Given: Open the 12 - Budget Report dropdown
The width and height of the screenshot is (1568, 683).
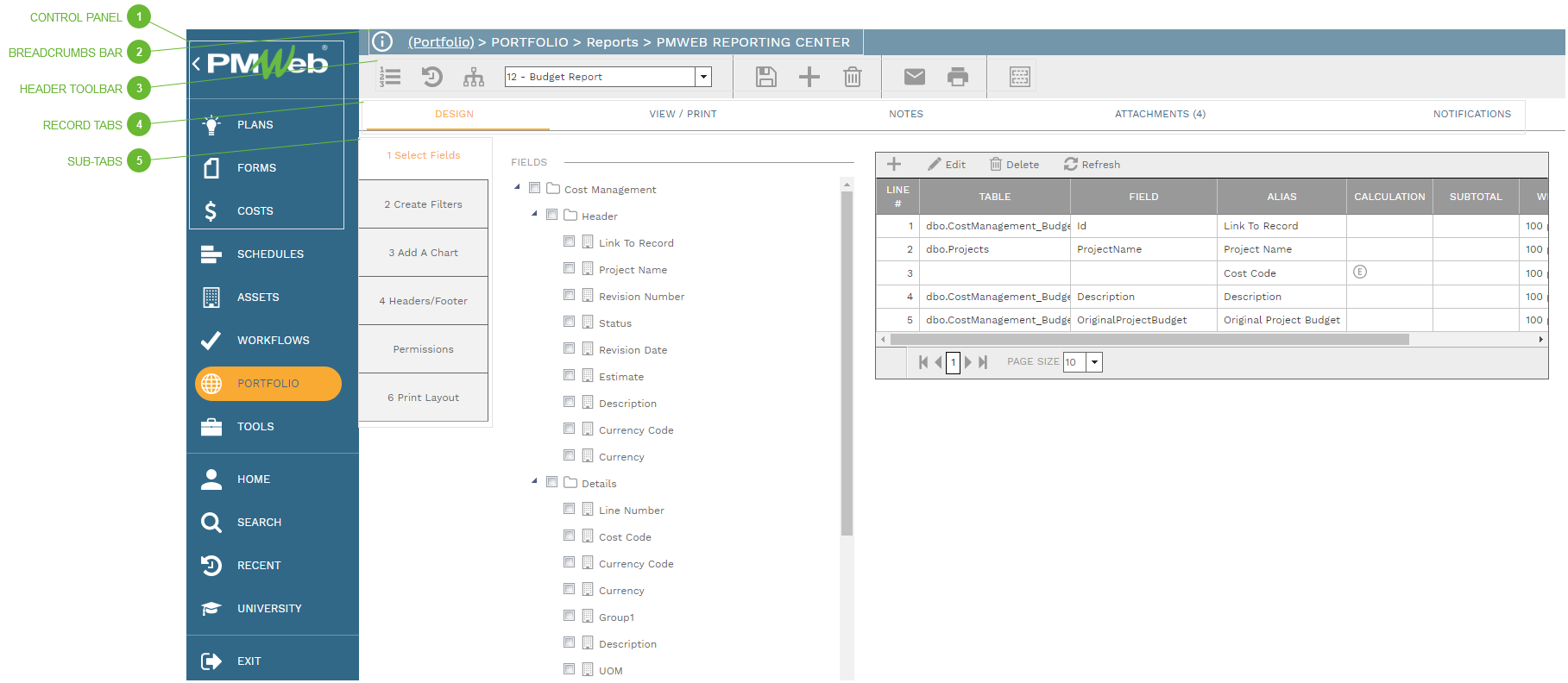Looking at the screenshot, I should coord(703,77).
